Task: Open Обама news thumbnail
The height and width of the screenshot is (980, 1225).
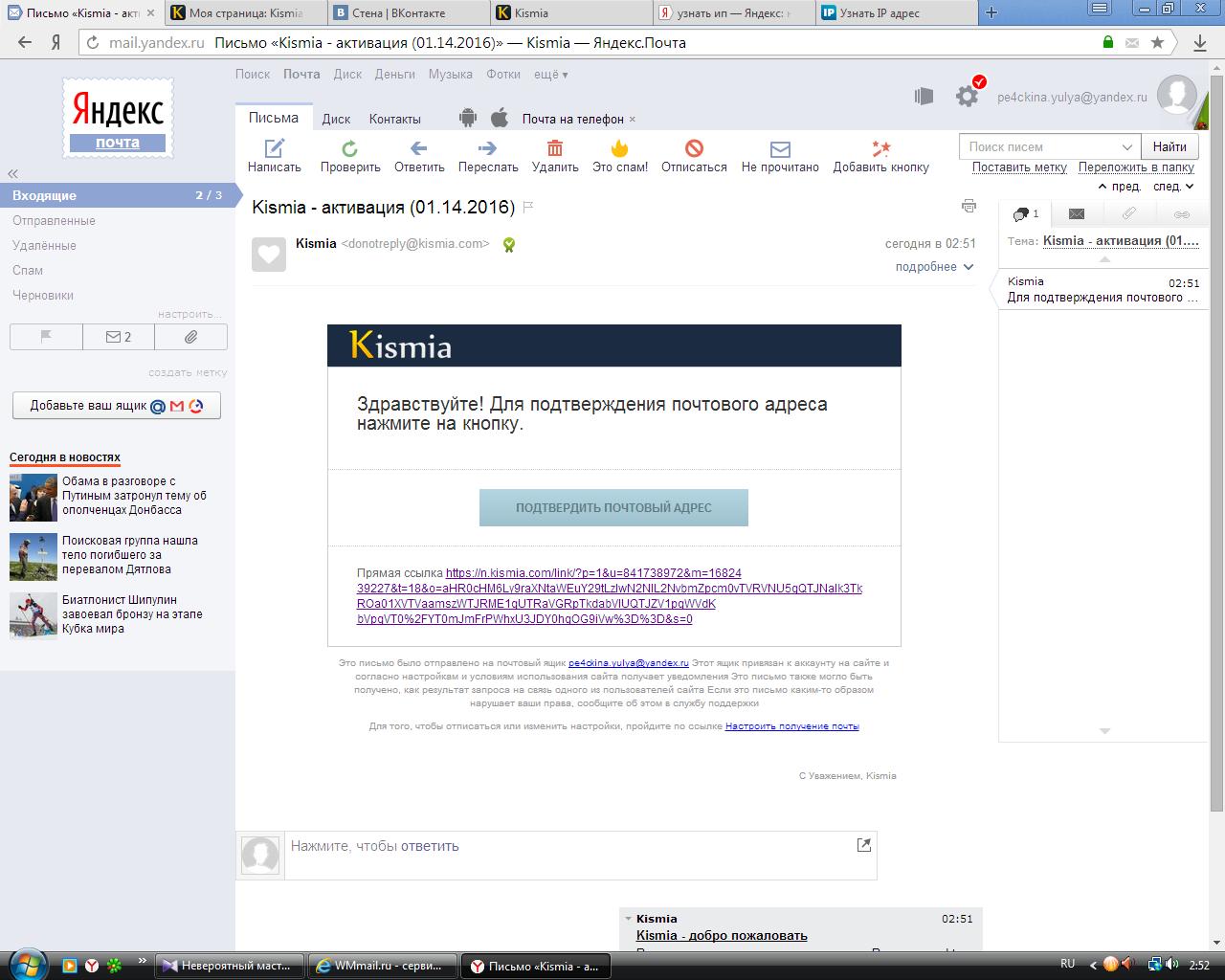Action: (x=33, y=498)
